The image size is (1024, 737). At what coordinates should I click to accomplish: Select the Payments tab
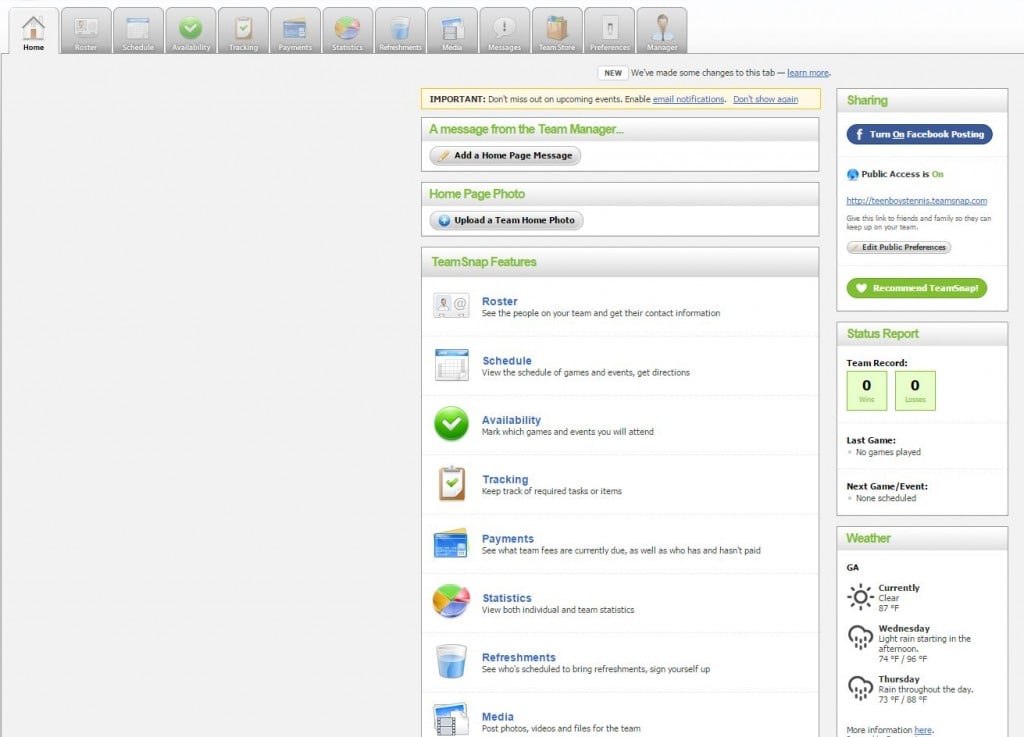coord(295,31)
